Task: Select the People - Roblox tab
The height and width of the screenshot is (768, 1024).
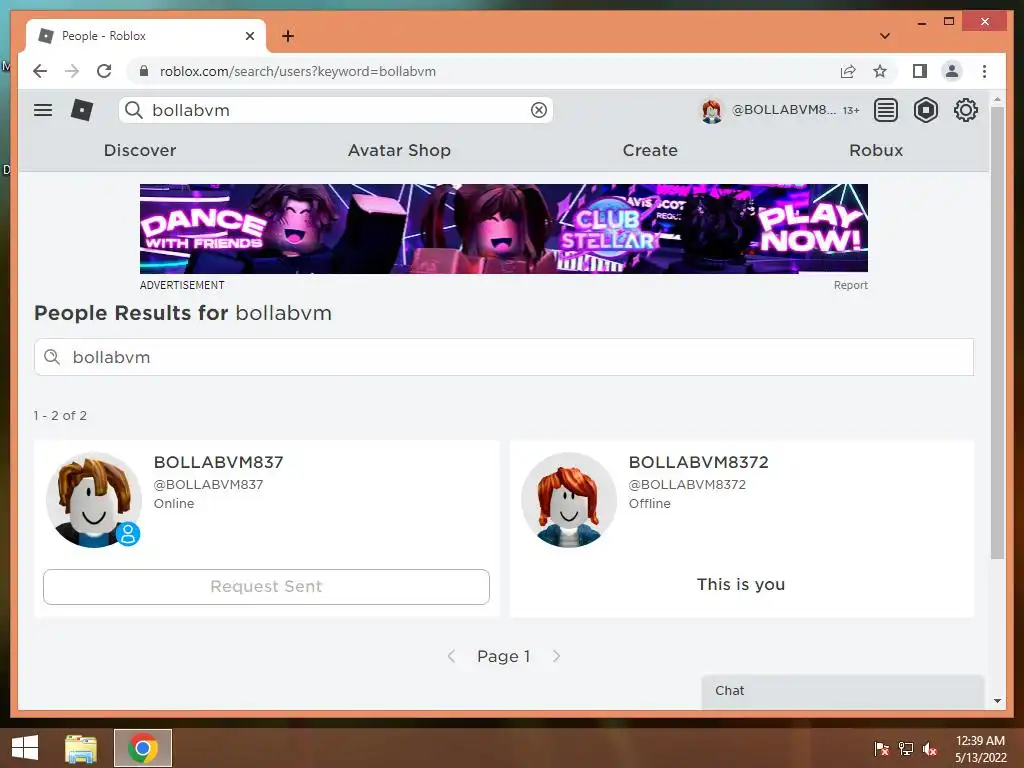Action: pos(146,36)
